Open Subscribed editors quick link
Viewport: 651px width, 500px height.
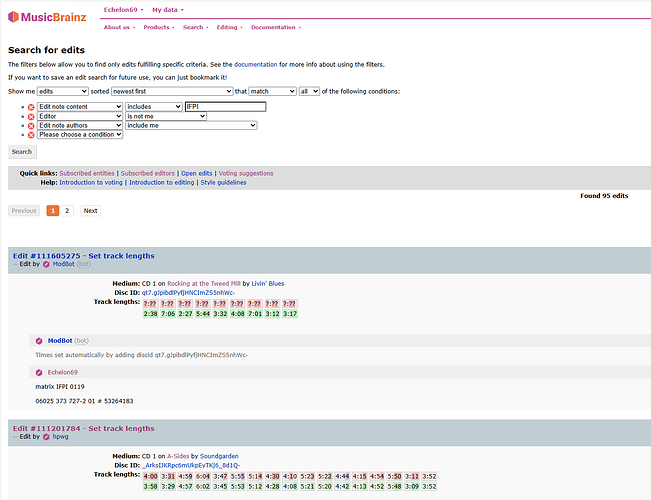[148, 174]
